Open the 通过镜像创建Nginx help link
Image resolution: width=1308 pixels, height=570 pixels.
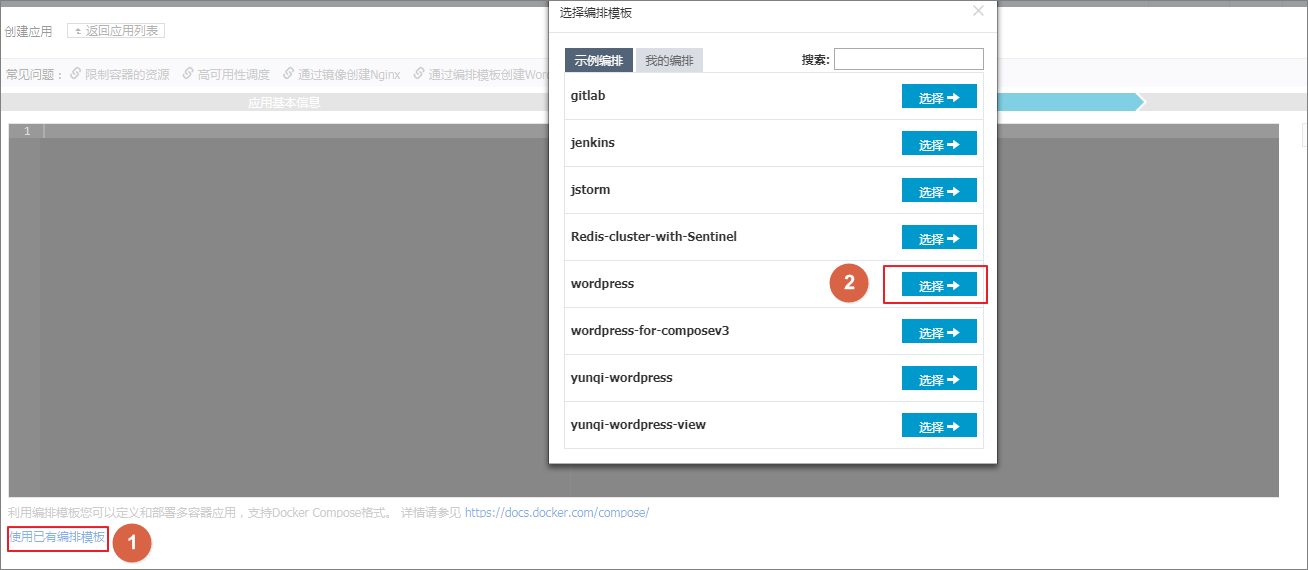(349, 74)
